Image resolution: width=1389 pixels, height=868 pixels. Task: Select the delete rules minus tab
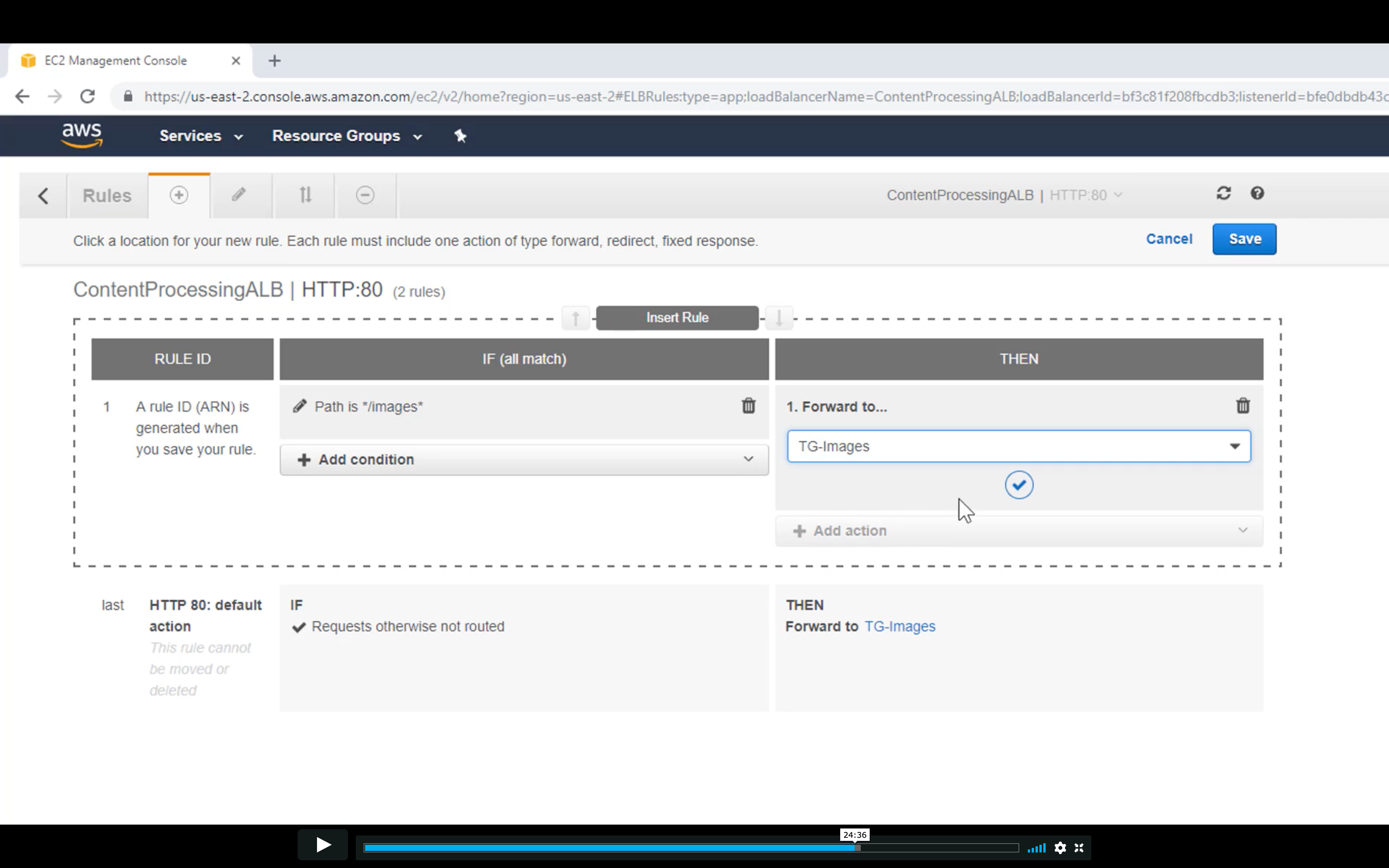tap(365, 195)
